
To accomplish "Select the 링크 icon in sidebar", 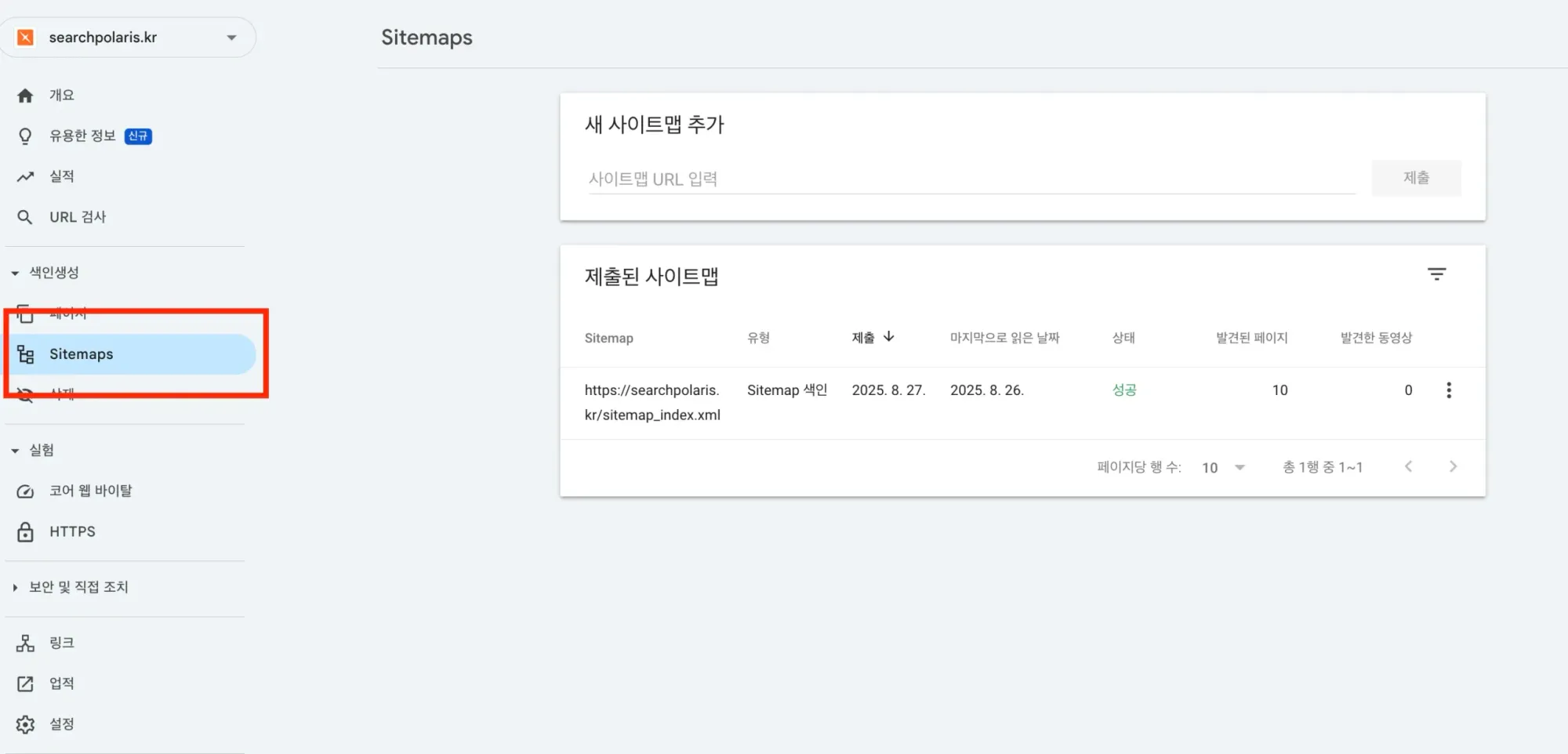I will tap(26, 643).
